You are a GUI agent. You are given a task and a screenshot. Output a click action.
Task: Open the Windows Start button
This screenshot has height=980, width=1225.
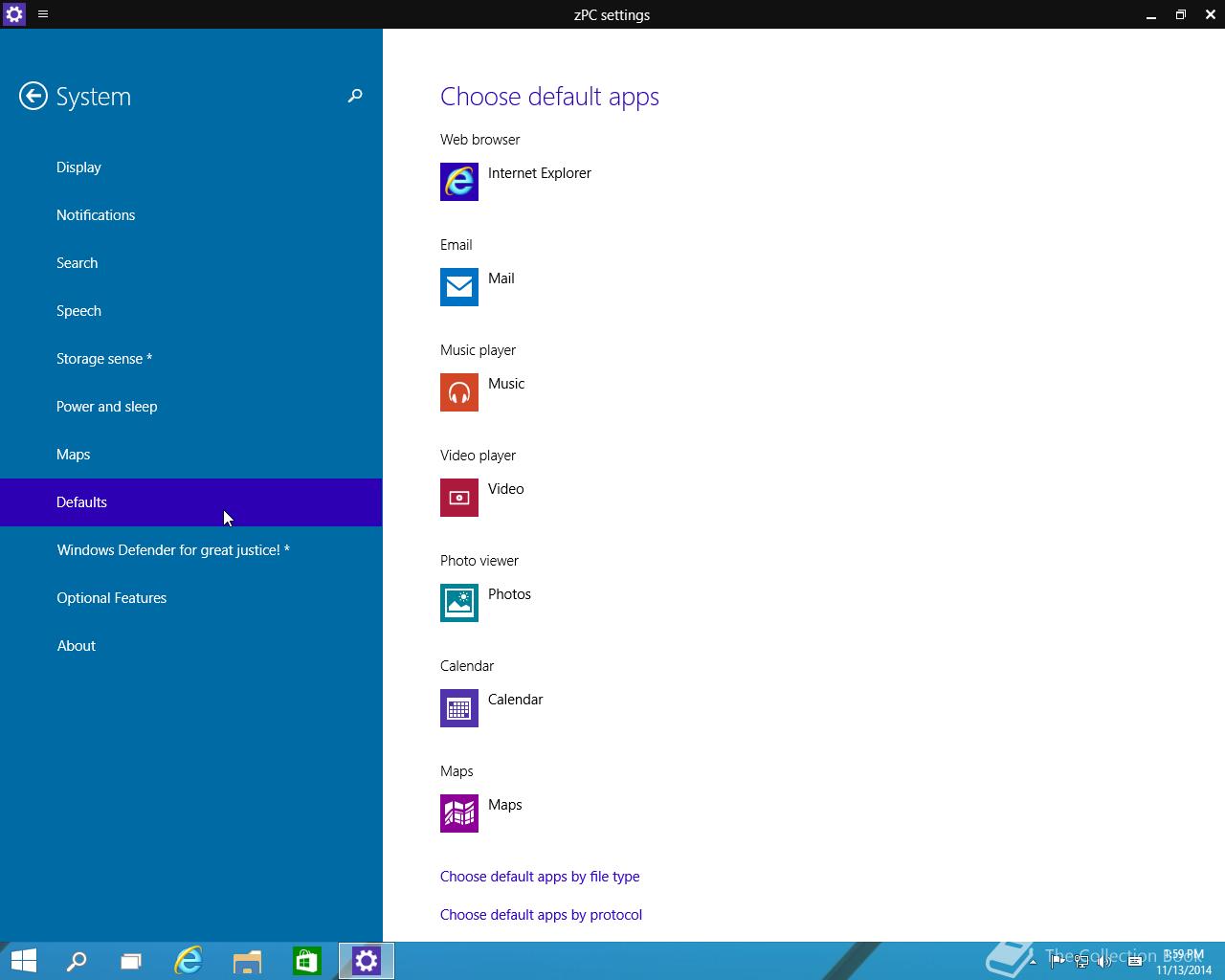tap(24, 961)
